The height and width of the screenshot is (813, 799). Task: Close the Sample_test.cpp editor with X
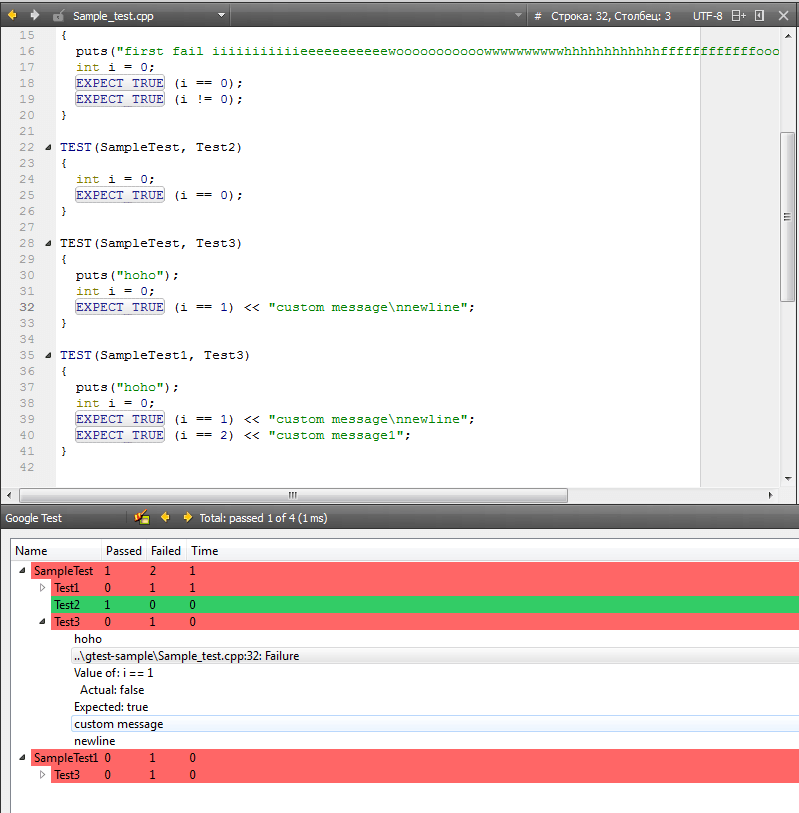tap(783, 16)
